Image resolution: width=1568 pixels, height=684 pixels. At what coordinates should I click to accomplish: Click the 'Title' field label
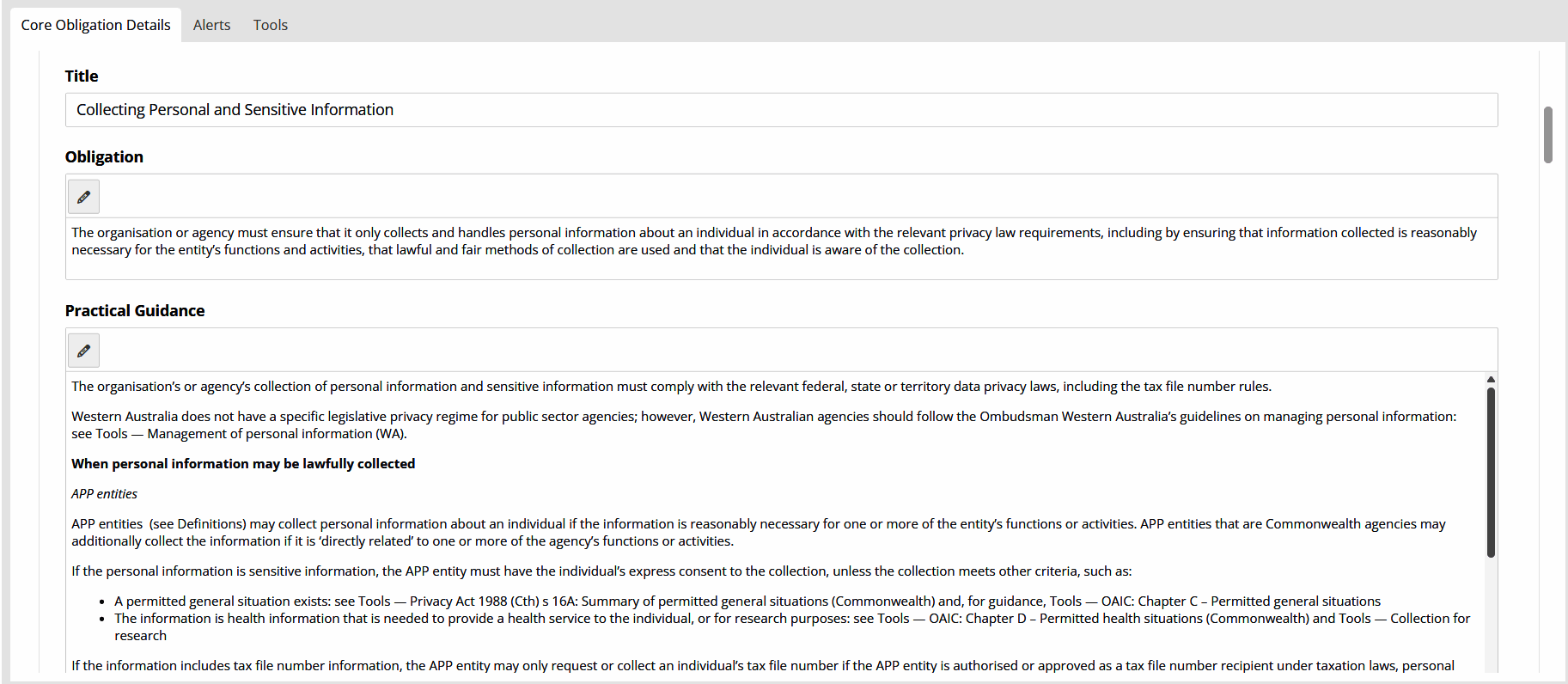pos(82,76)
